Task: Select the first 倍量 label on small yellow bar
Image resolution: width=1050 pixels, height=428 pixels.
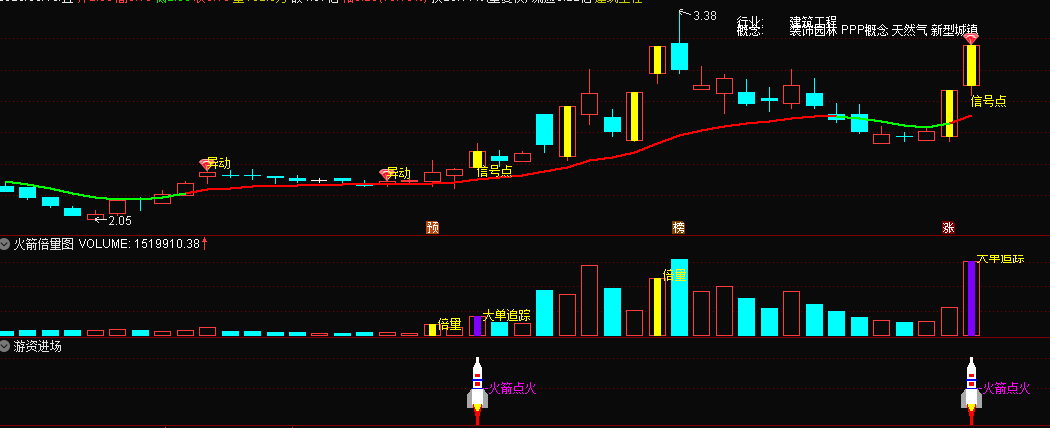Action: (x=449, y=325)
